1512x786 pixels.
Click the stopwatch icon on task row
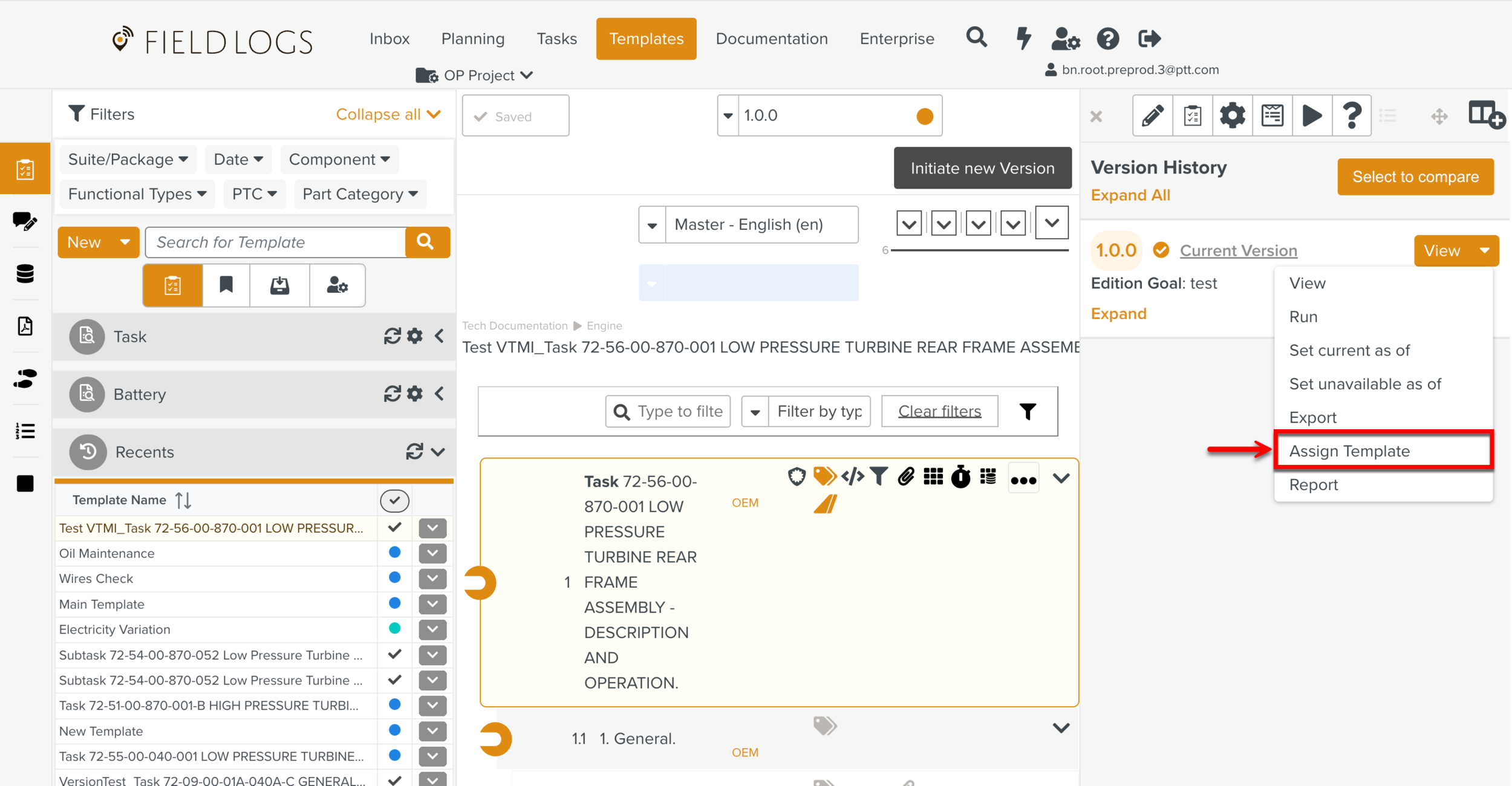960,477
